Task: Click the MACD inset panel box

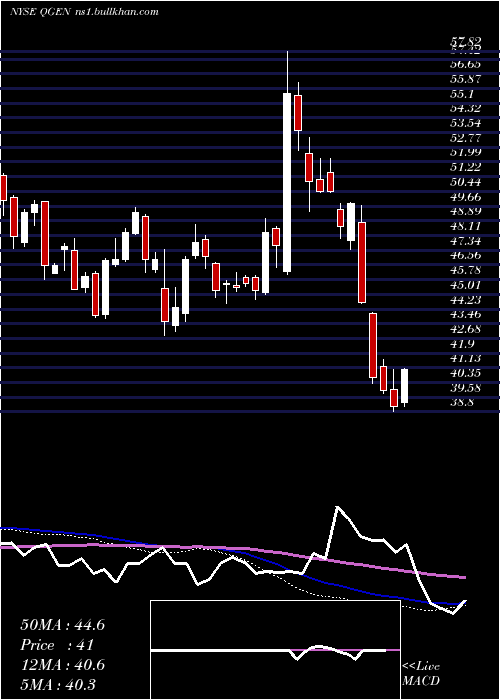Action: (275, 650)
